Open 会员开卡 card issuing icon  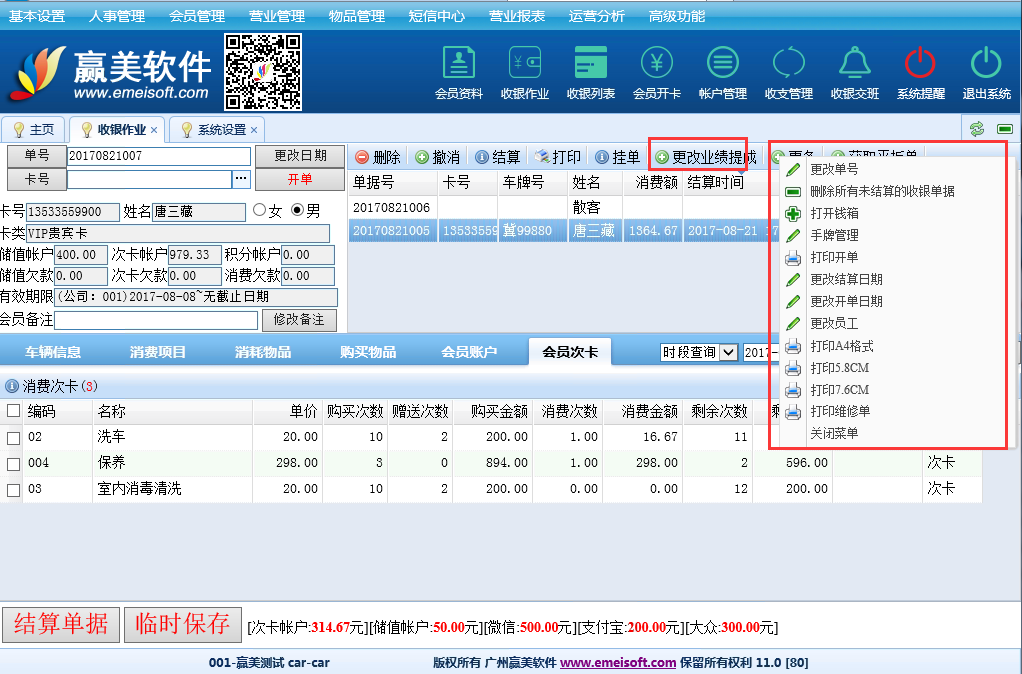pyautogui.click(x=656, y=64)
